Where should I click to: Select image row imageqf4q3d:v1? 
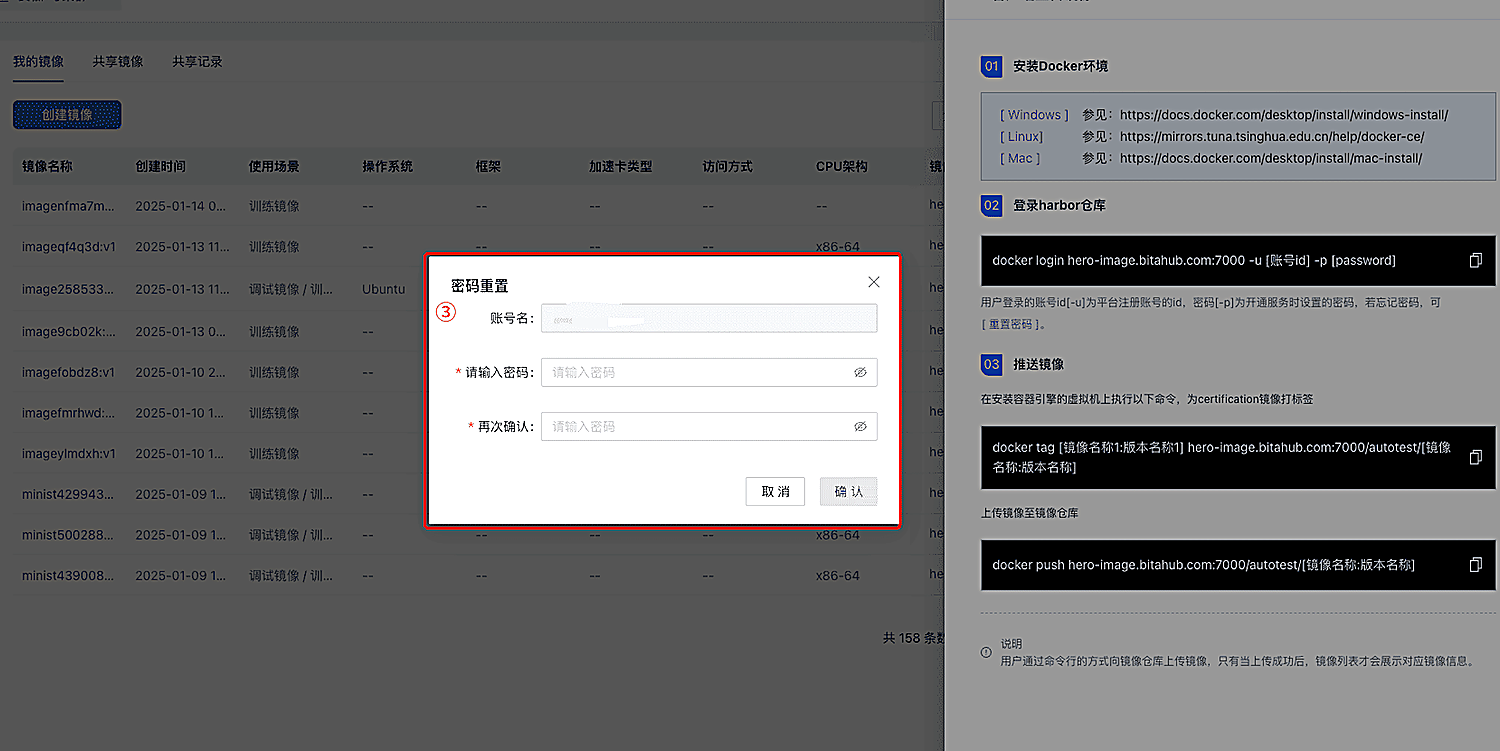[472, 246]
